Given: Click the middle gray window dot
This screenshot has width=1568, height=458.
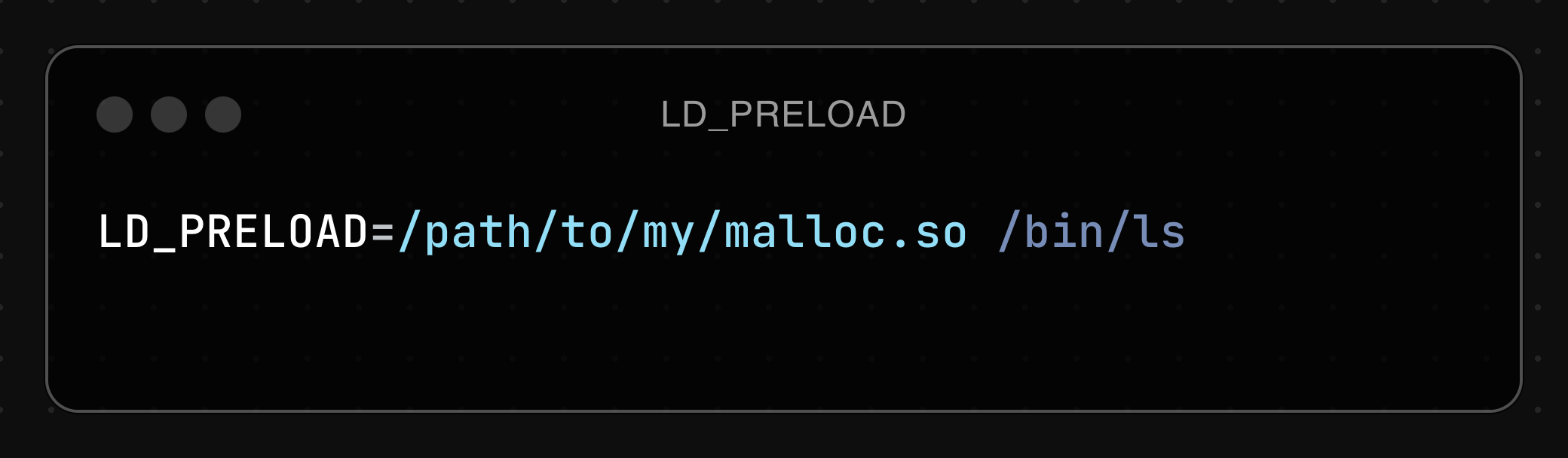Looking at the screenshot, I should (169, 114).
